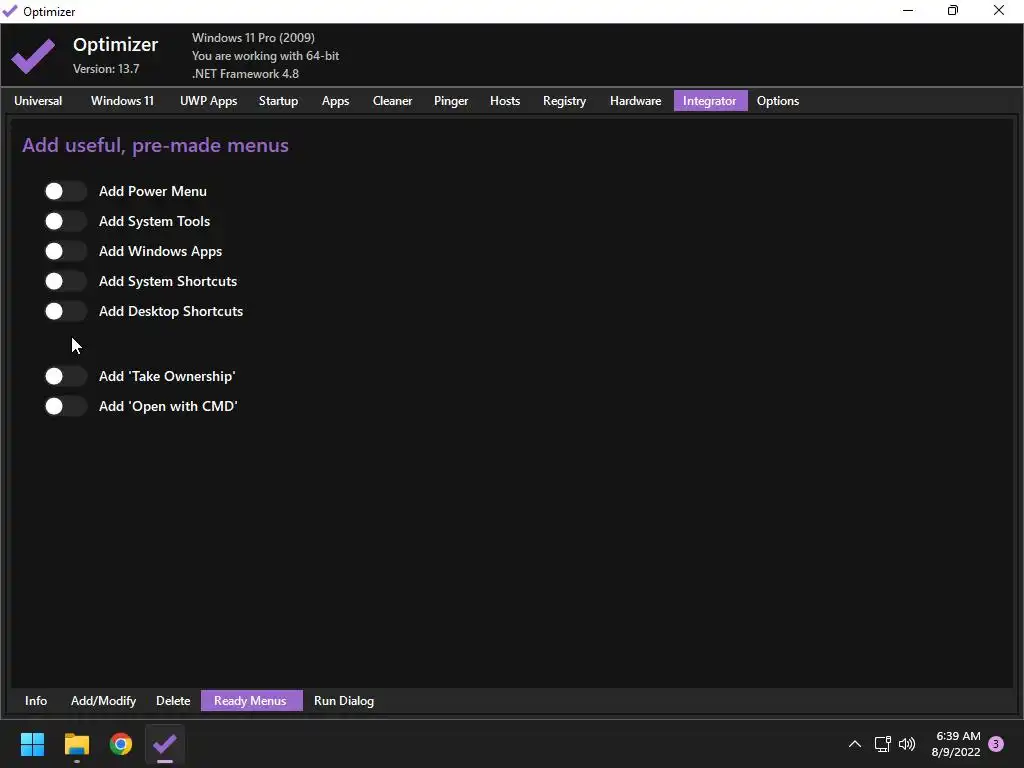
Task: Open the Hardware tab
Action: (635, 101)
